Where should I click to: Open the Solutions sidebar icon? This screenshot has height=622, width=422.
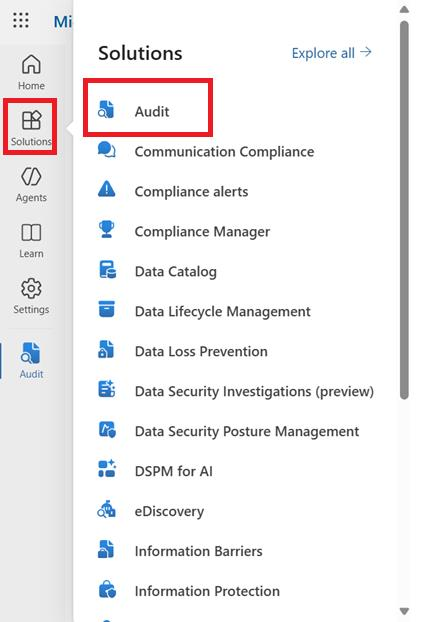coord(31,120)
